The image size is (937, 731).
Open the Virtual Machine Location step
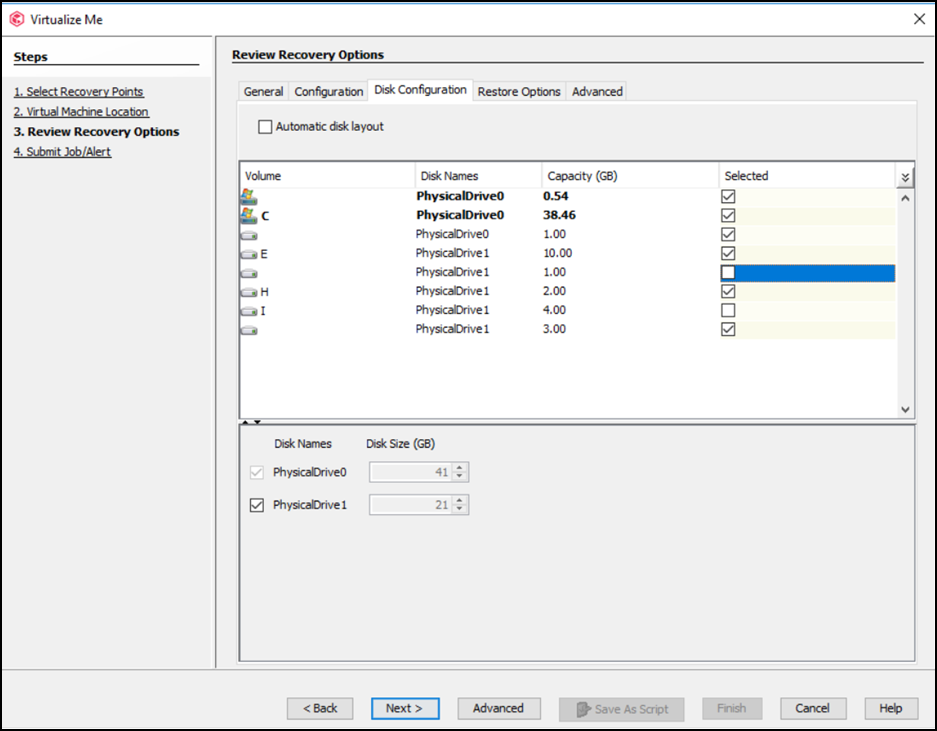(x=81, y=111)
